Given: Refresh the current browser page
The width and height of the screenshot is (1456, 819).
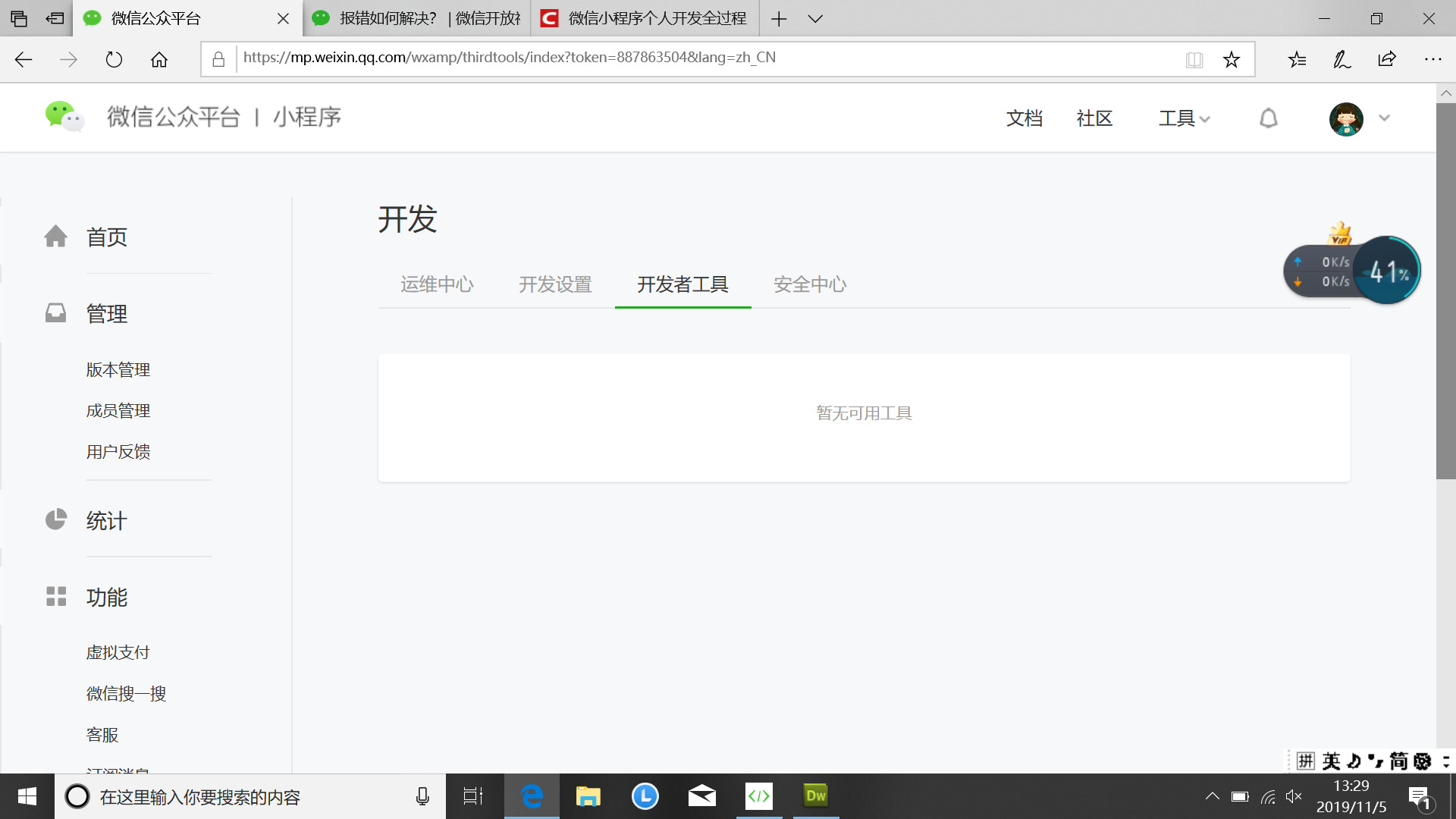Looking at the screenshot, I should pyautogui.click(x=114, y=59).
